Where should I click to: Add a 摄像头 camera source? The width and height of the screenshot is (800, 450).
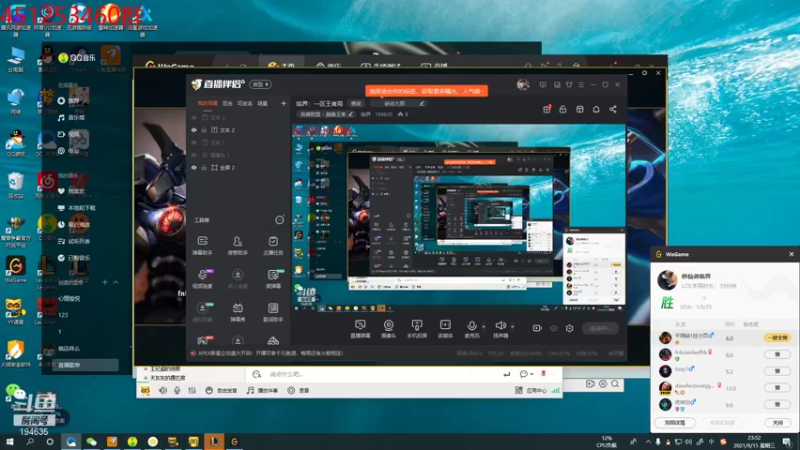click(x=388, y=329)
